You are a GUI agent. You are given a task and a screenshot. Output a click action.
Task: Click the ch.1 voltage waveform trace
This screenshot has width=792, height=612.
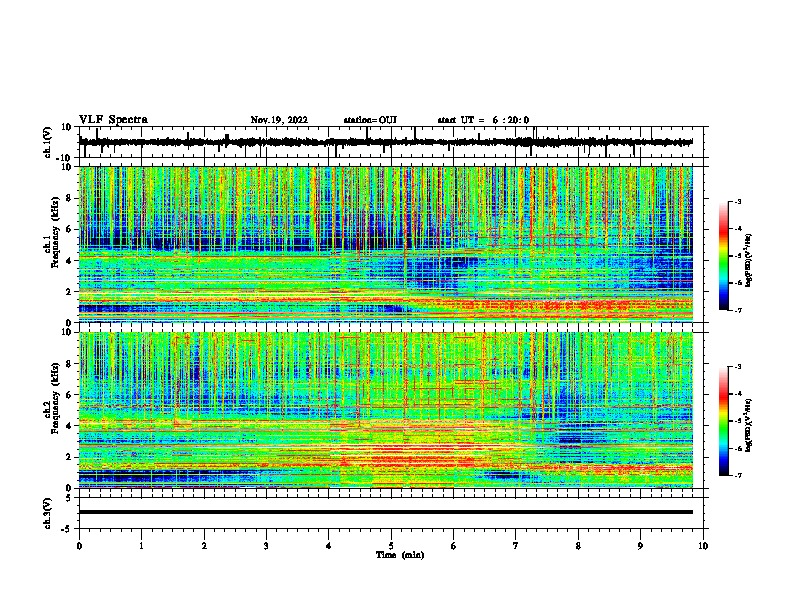tap(386, 142)
